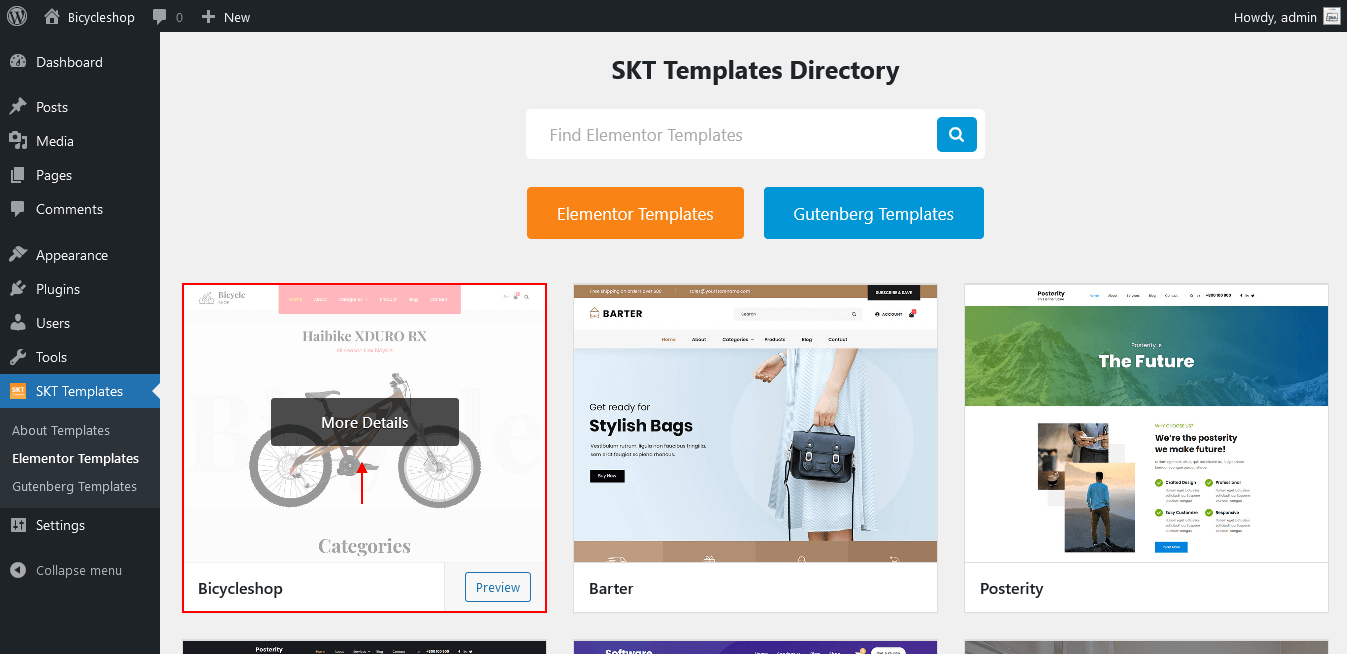Open the SKT Templates menu item

pos(80,391)
